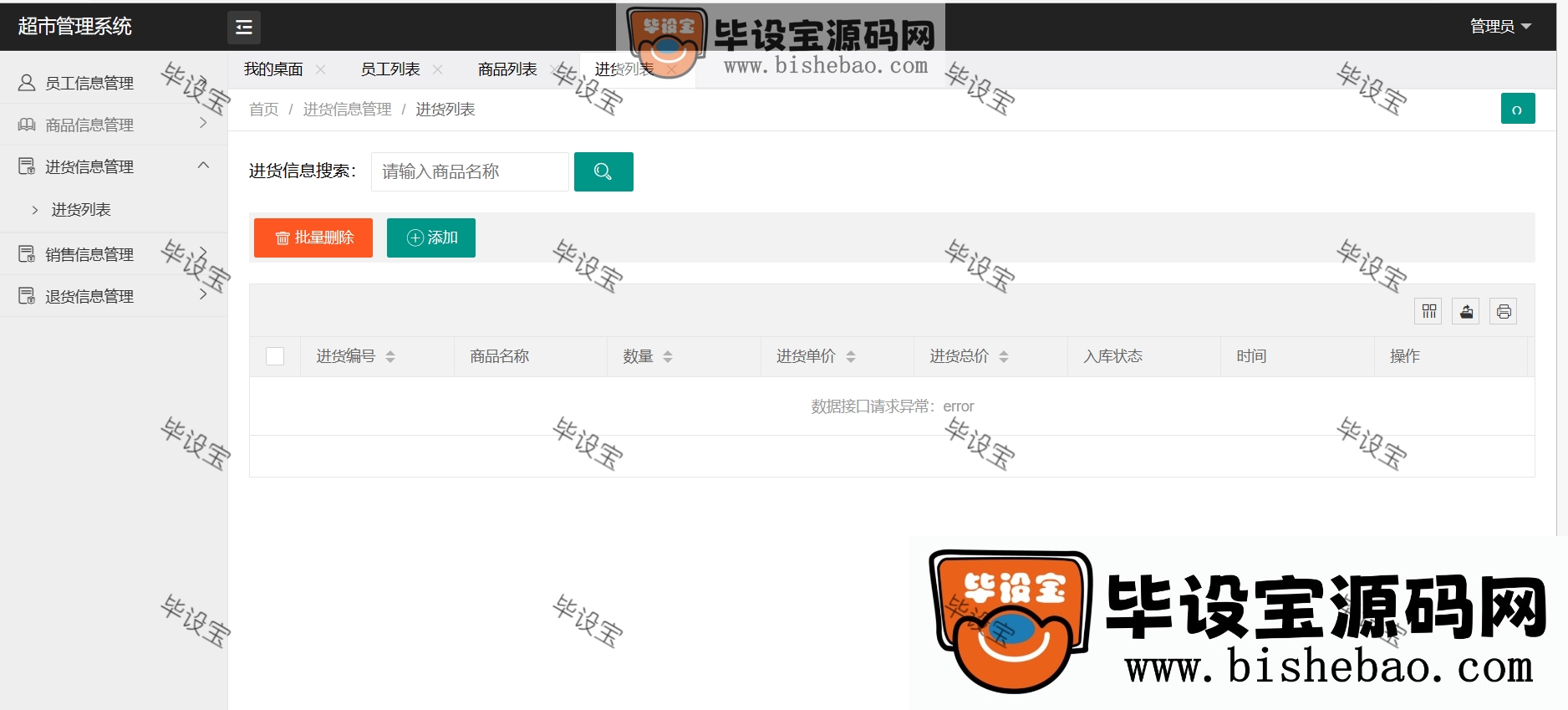Click the 销售信息管理 document icon
Screen dimensions: 1568x710
point(27,254)
